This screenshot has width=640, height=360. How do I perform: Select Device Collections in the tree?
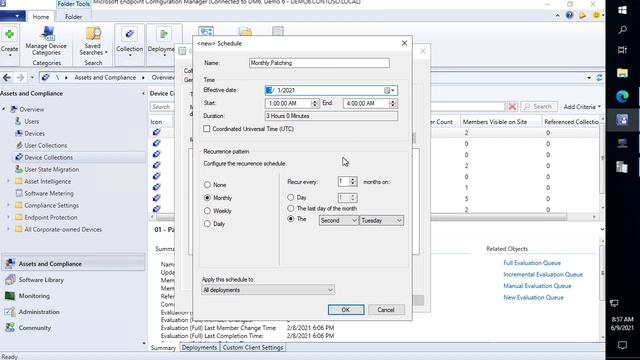(48, 157)
